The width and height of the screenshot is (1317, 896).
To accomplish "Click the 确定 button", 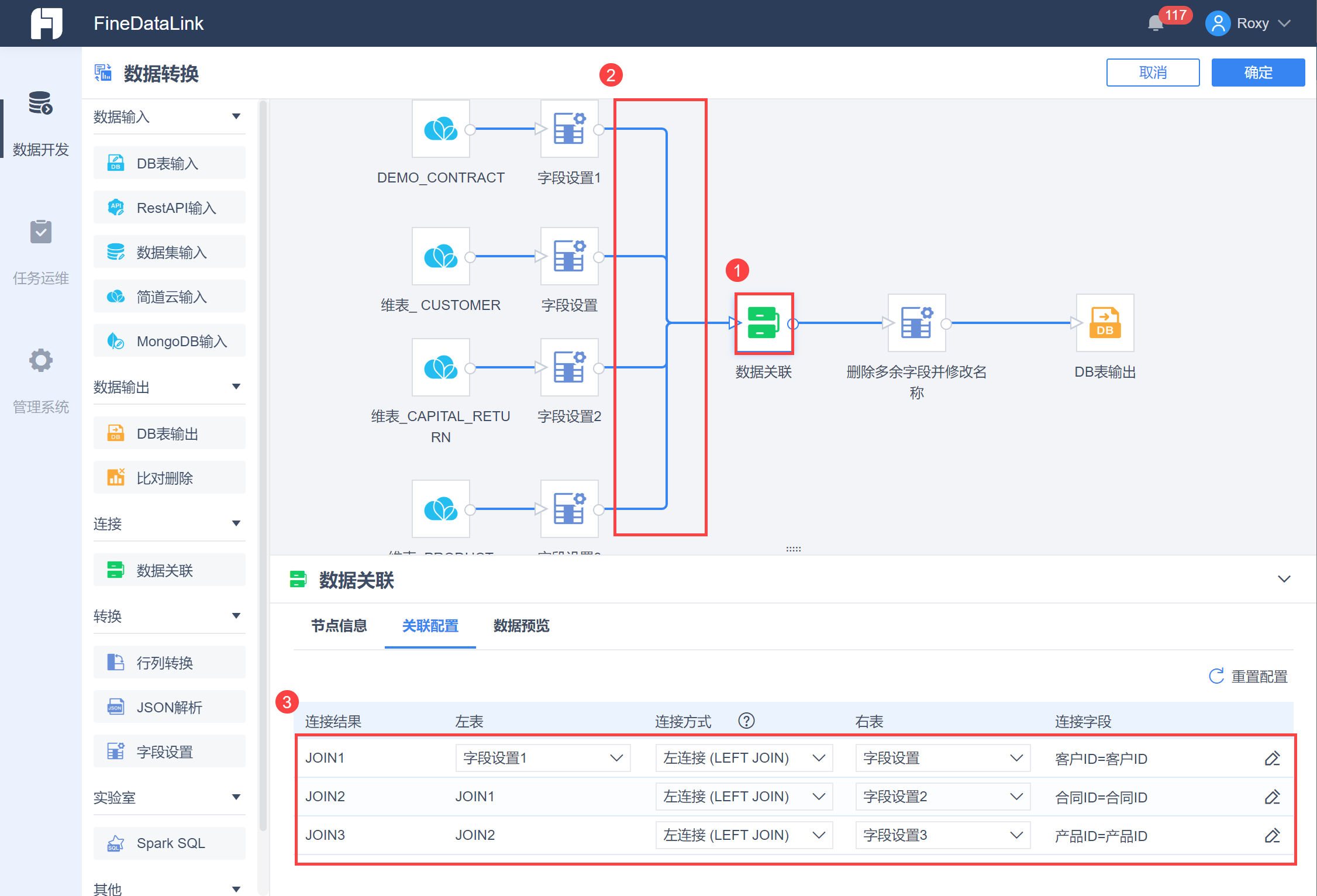I will 1257,73.
